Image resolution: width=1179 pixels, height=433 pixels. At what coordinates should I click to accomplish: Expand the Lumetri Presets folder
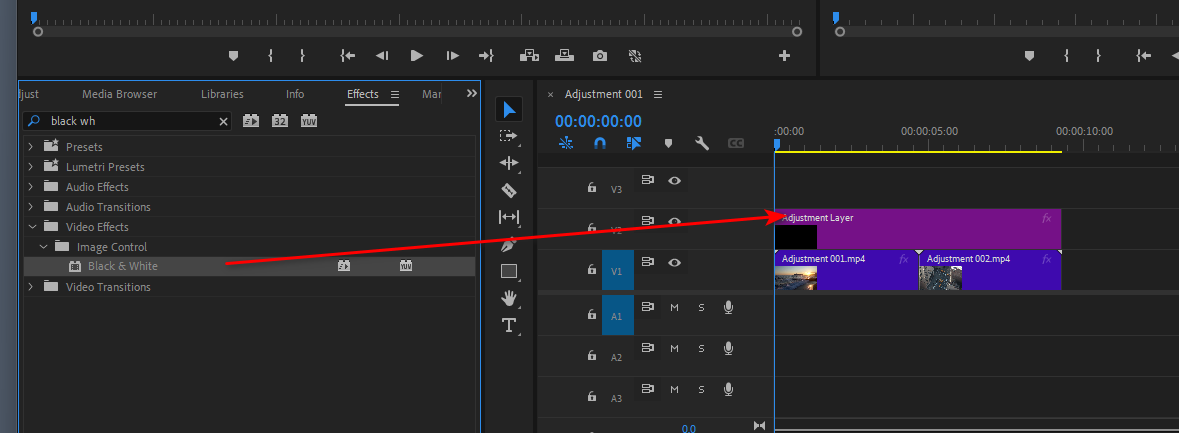click(30, 167)
